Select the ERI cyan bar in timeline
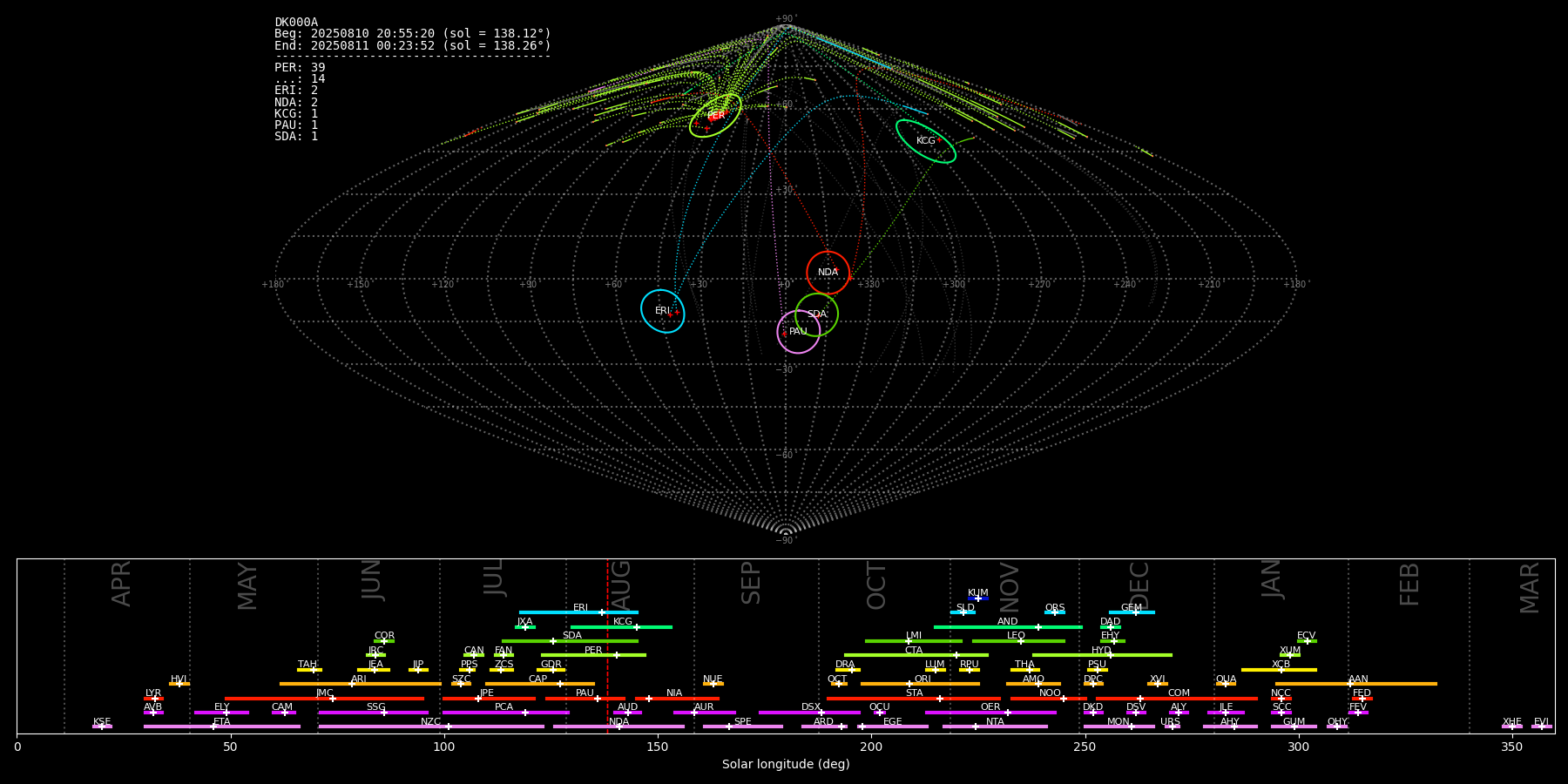This screenshot has width=1568, height=784. [x=578, y=612]
